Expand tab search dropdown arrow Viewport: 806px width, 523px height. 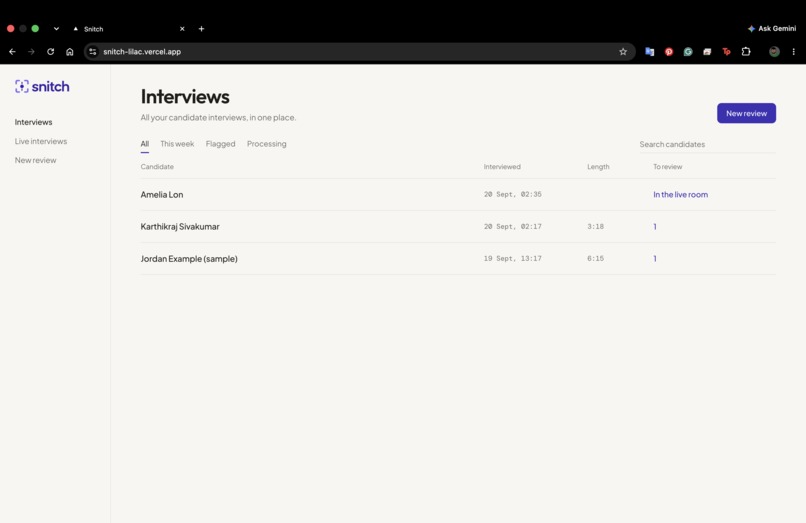coord(56,29)
